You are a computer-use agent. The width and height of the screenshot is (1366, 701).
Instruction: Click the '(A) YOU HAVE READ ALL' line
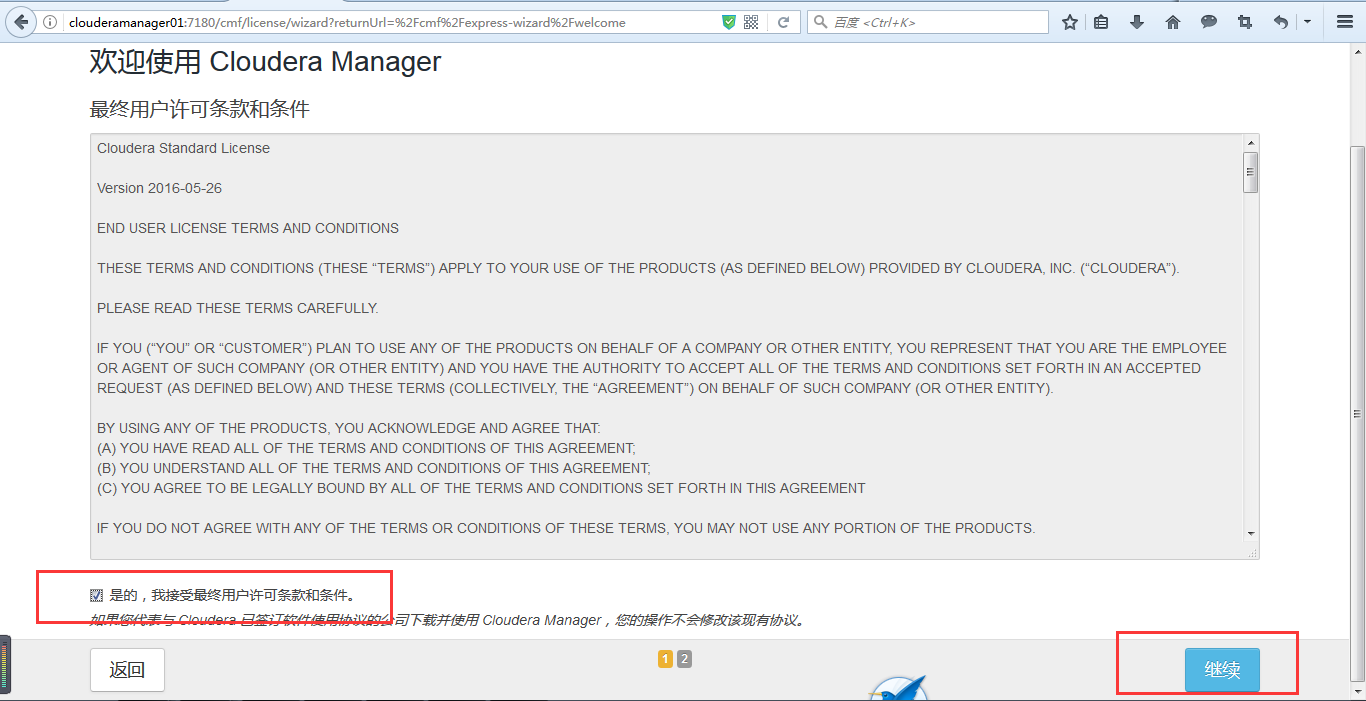366,448
